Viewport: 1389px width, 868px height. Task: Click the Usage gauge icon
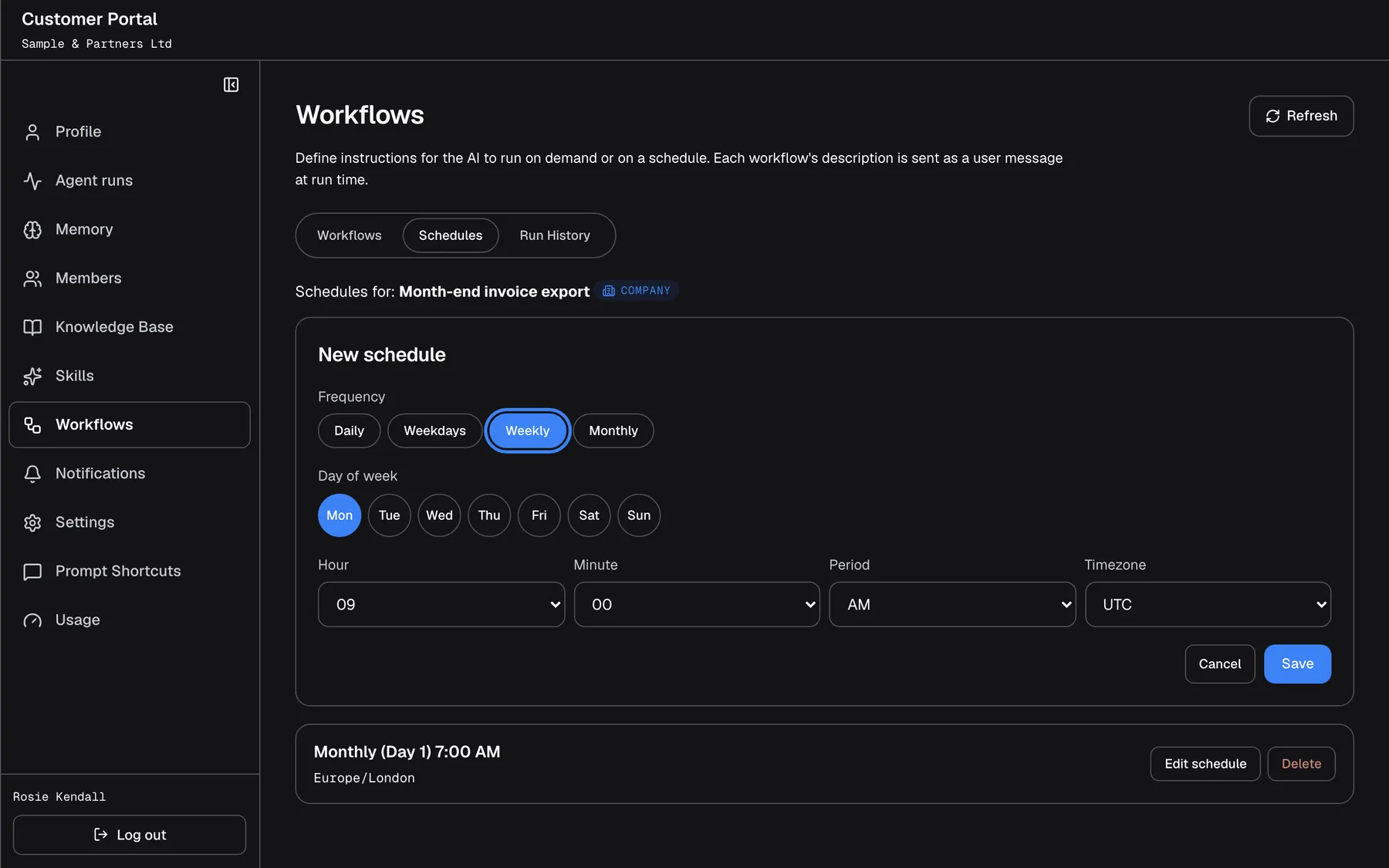coord(32,620)
